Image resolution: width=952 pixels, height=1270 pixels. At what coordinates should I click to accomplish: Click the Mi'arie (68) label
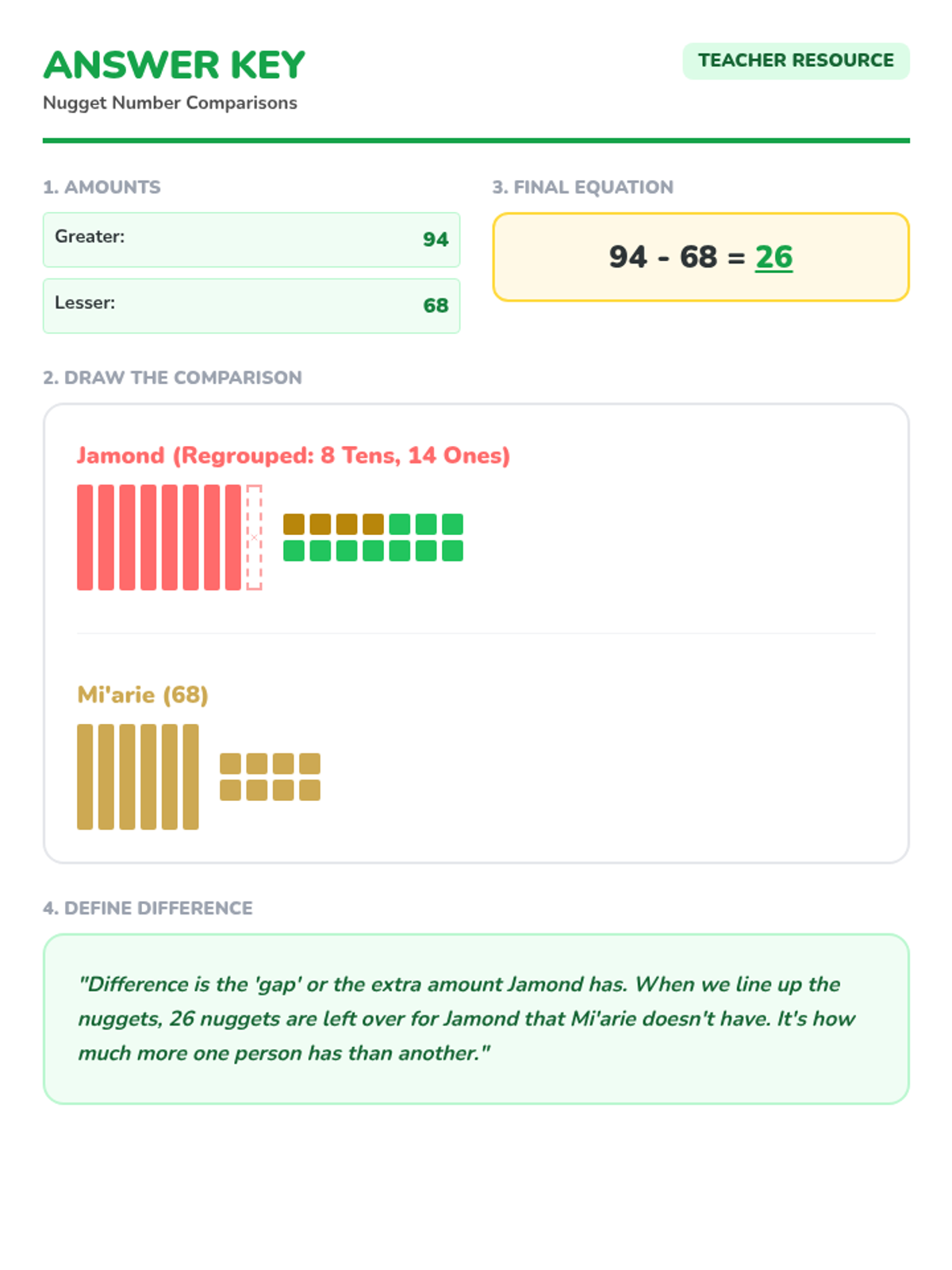(142, 695)
